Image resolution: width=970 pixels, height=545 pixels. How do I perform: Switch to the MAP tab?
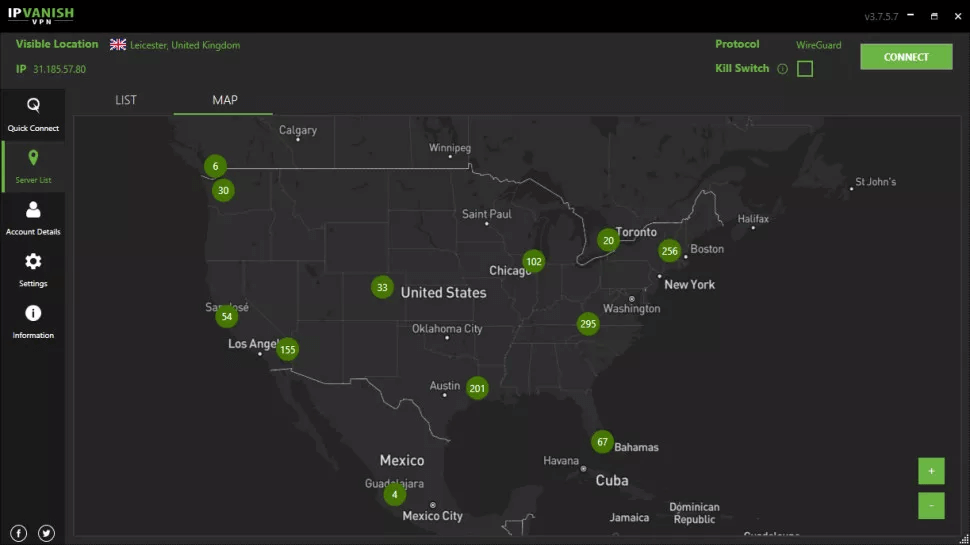[x=225, y=100]
